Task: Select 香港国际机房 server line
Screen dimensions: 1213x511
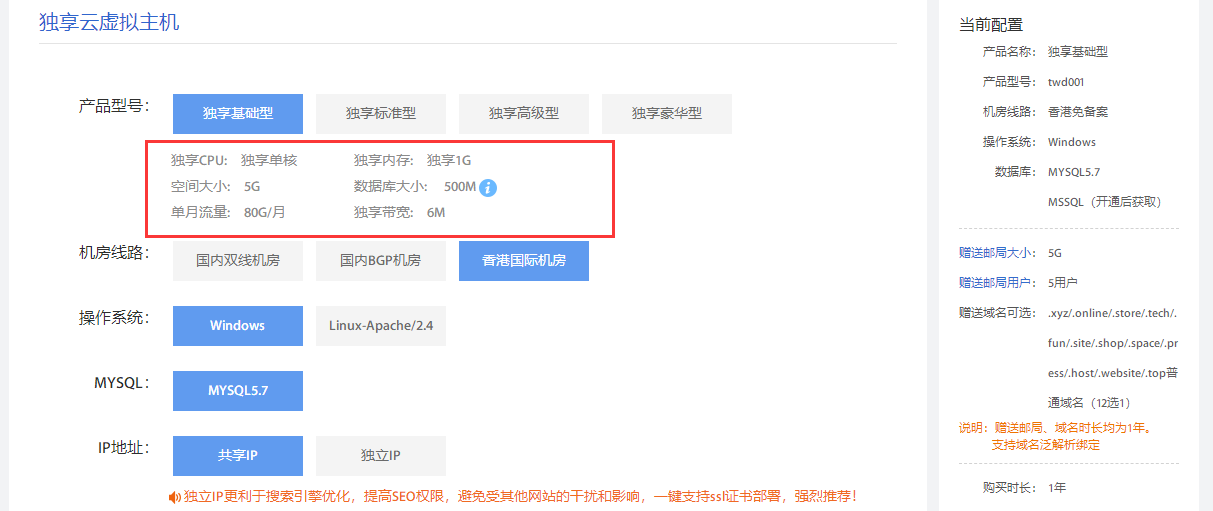Action: pyautogui.click(x=524, y=261)
